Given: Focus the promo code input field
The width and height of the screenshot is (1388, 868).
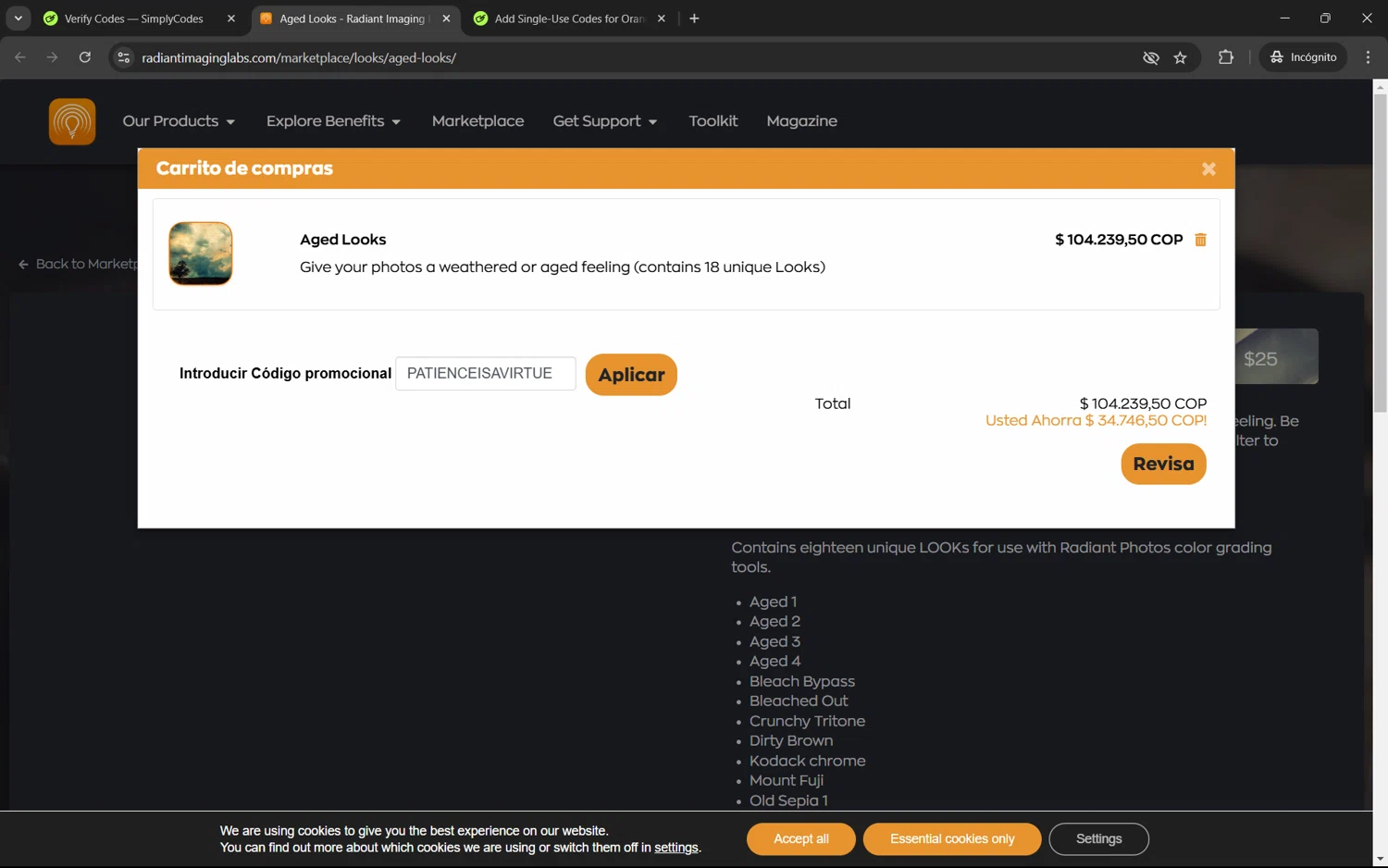Looking at the screenshot, I should pos(486,374).
